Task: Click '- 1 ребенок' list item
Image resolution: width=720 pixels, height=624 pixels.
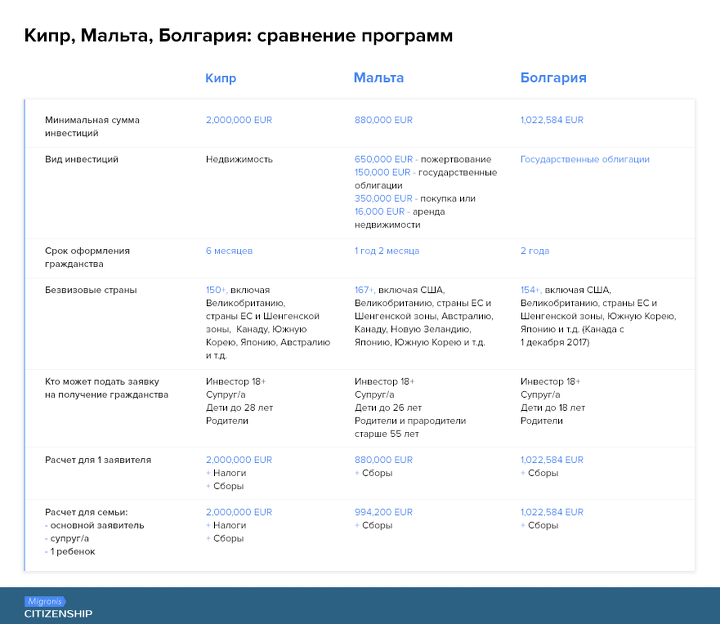Action: pyautogui.click(x=70, y=551)
